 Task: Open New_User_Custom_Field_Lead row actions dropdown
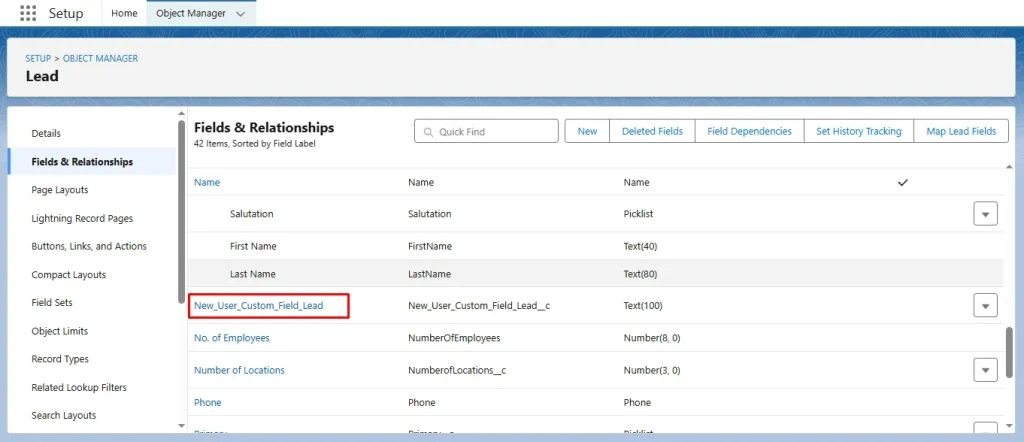point(985,306)
